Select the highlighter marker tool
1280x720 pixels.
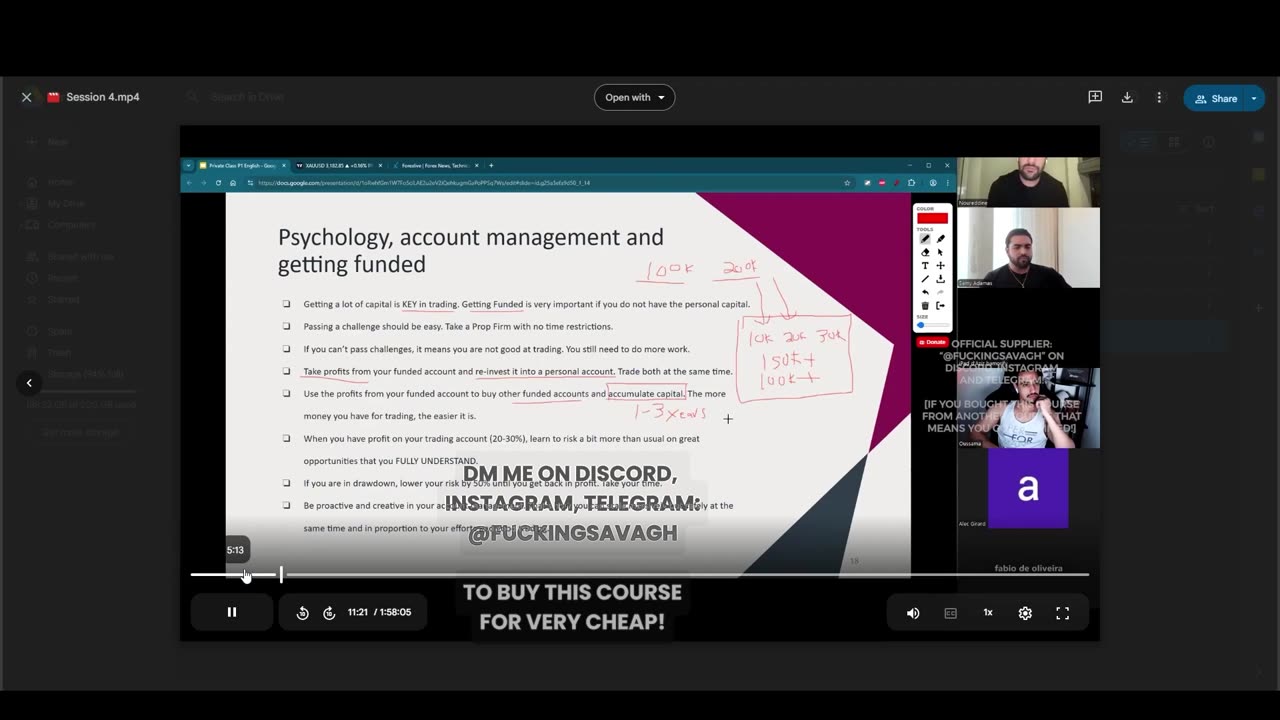point(941,239)
